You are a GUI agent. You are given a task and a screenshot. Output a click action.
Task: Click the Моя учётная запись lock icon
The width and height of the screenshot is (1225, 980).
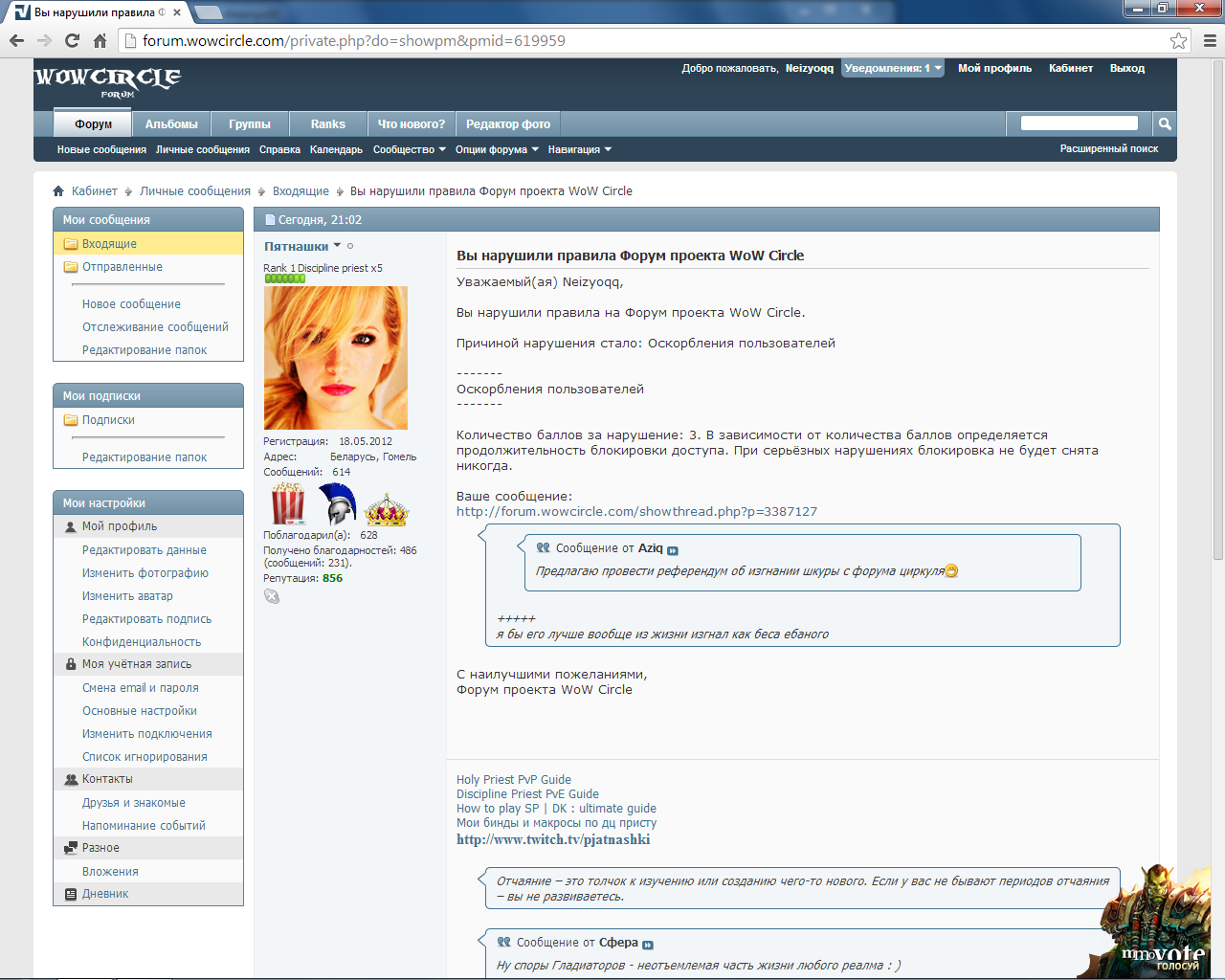click(x=71, y=664)
